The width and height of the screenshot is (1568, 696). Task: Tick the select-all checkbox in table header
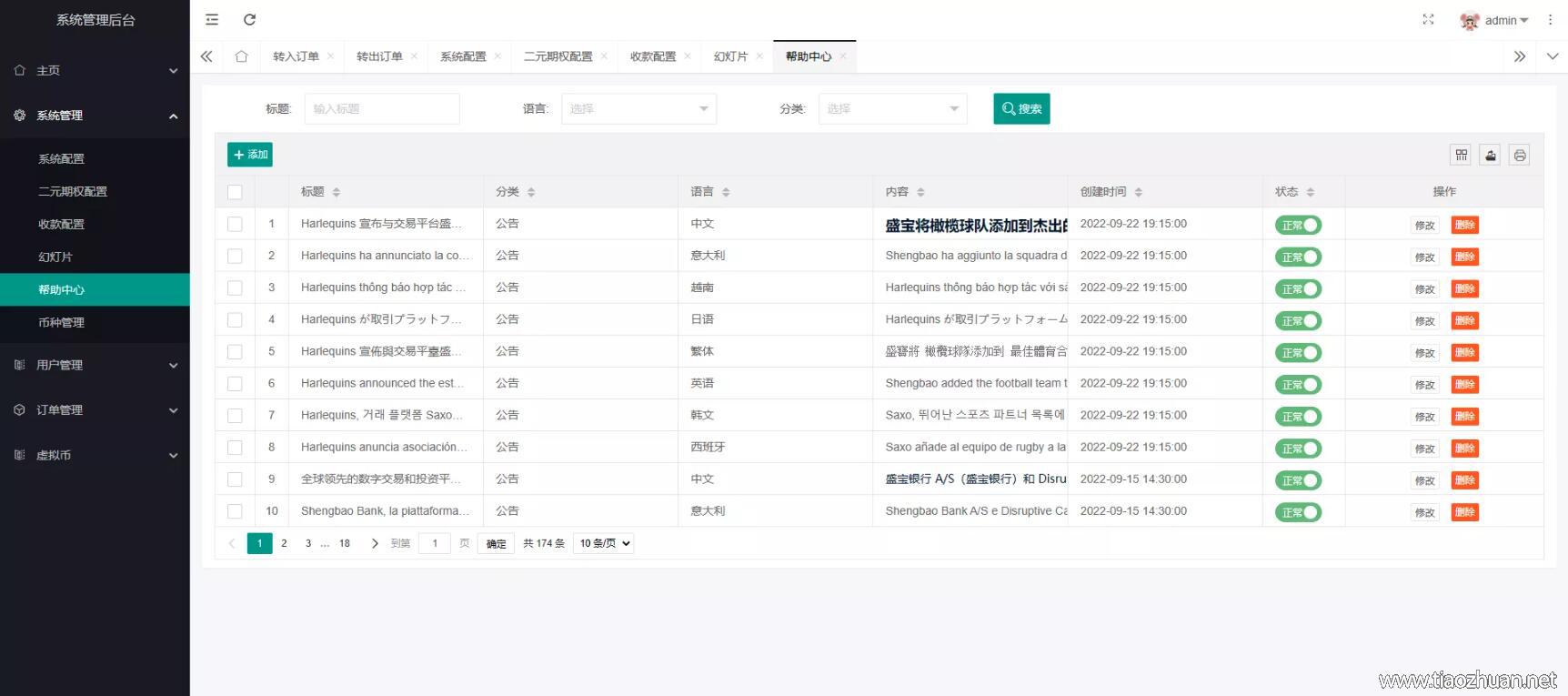tap(235, 192)
